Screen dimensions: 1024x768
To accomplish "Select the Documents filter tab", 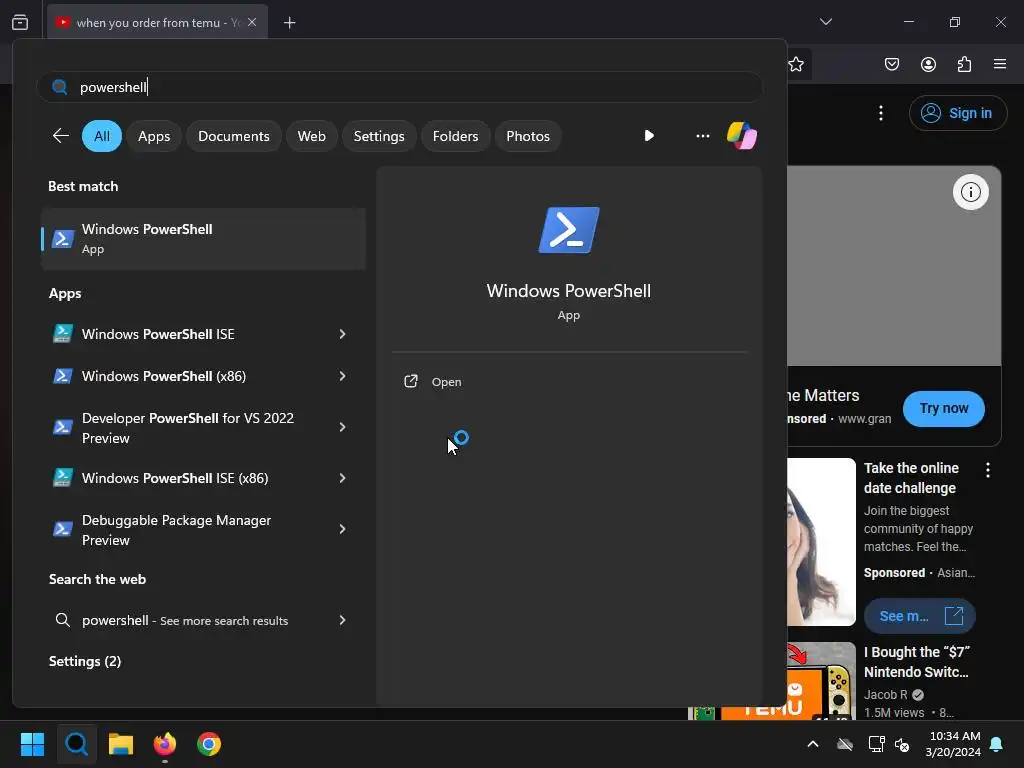I will (234, 136).
